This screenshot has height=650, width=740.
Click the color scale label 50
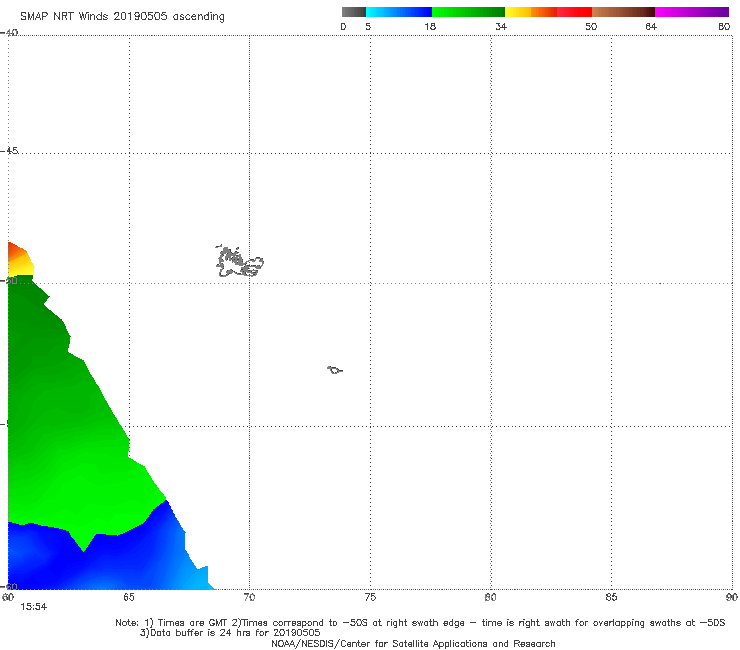click(x=591, y=27)
